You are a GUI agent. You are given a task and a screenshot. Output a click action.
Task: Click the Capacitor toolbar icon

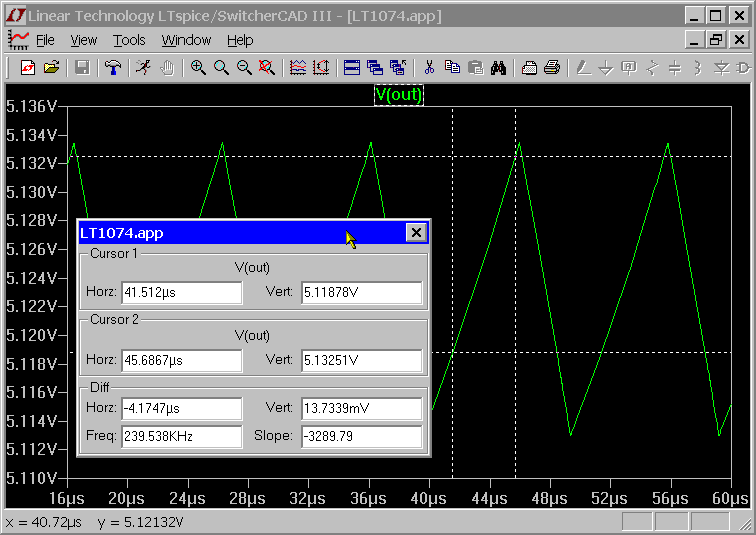[675, 67]
